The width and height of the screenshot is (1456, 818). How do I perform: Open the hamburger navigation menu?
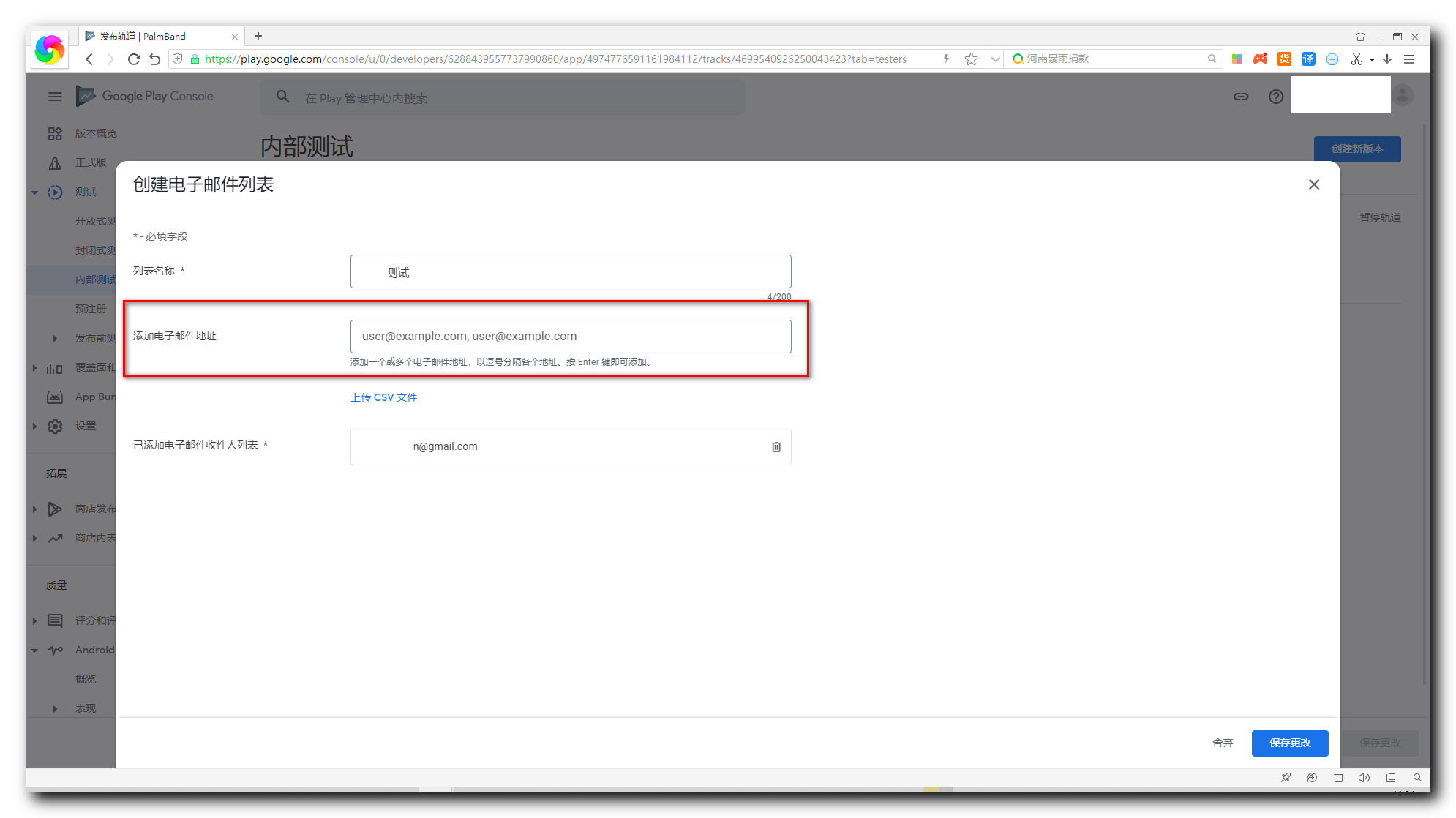tap(55, 97)
